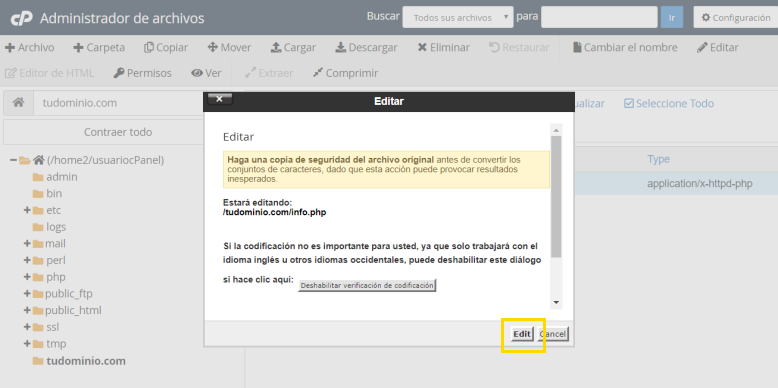This screenshot has width=778, height=388.
Task: Create a new file with Archivo
Action: click(30, 48)
